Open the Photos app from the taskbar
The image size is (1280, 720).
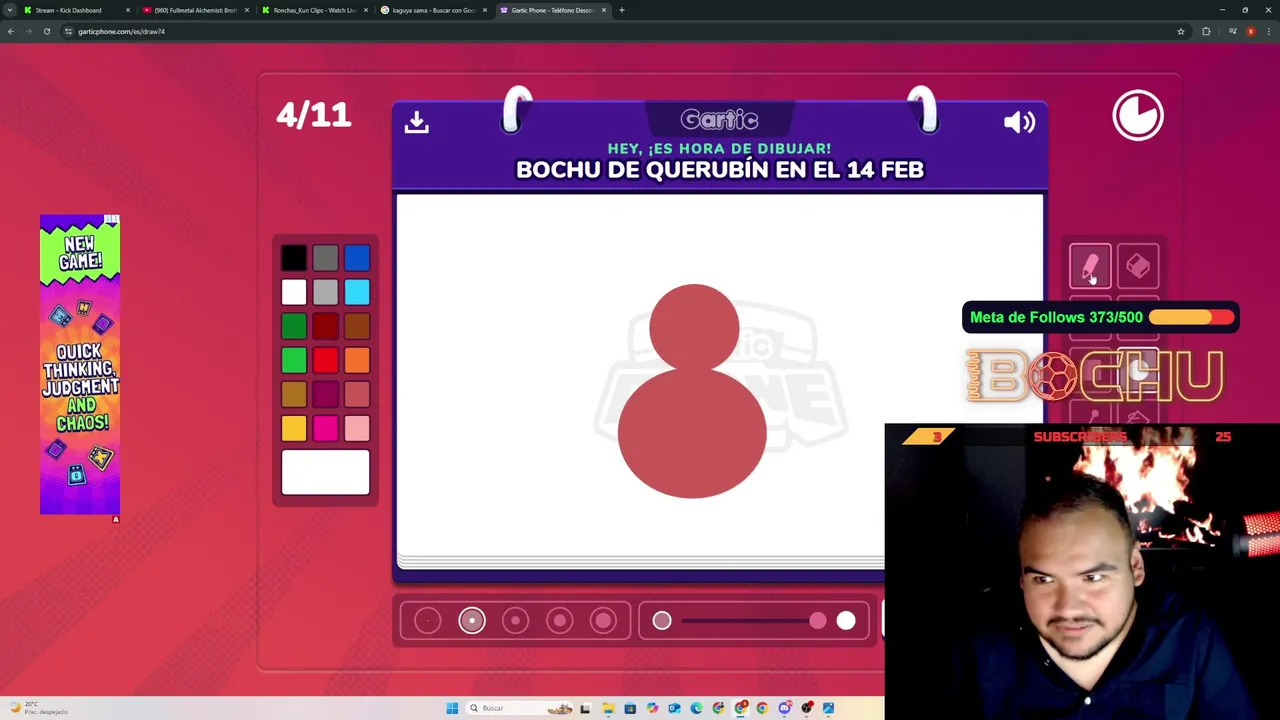(828, 708)
